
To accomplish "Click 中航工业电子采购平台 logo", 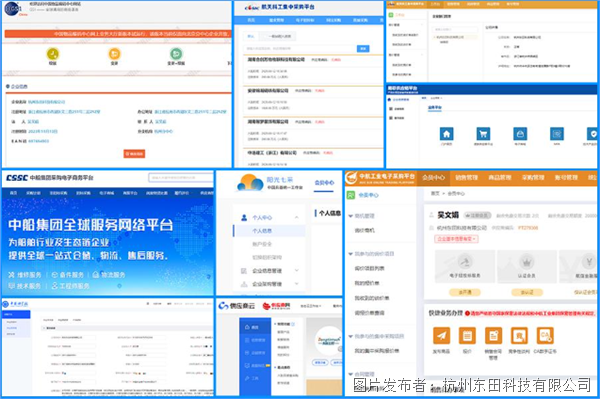I will click(380, 178).
